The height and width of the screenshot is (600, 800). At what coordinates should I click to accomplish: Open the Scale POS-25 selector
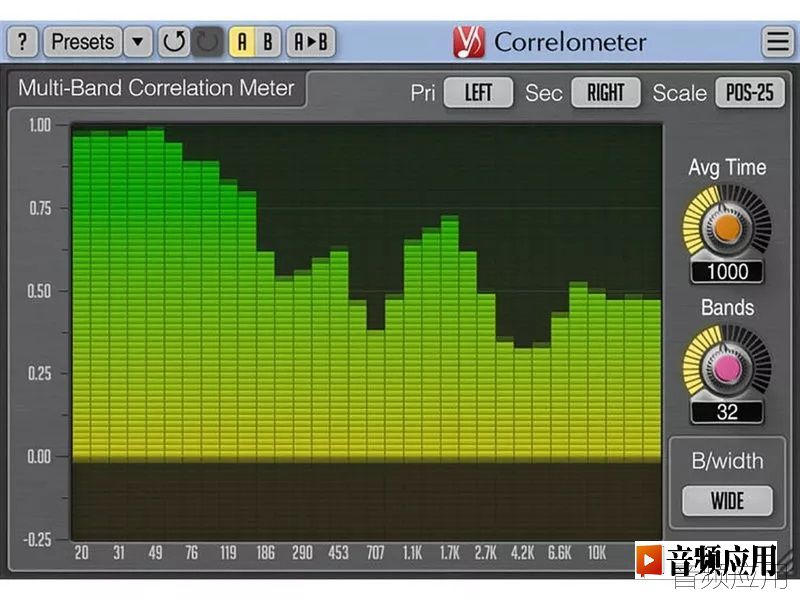point(749,92)
